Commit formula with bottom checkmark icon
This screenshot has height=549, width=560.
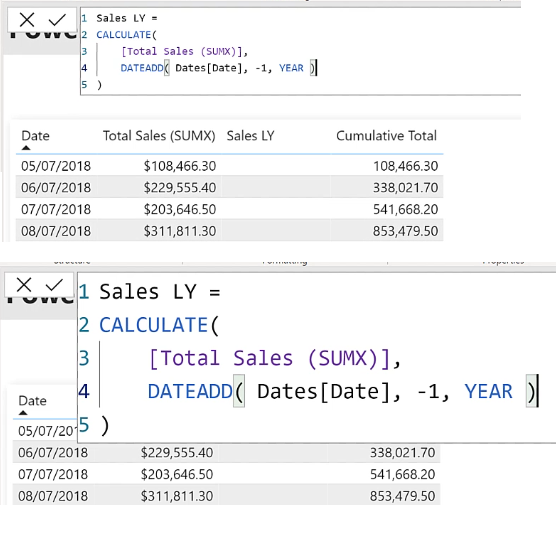point(54,285)
